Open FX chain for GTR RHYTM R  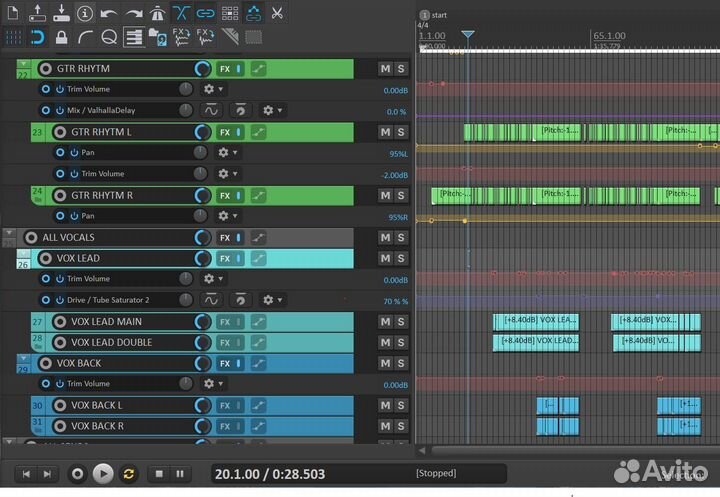click(x=226, y=195)
